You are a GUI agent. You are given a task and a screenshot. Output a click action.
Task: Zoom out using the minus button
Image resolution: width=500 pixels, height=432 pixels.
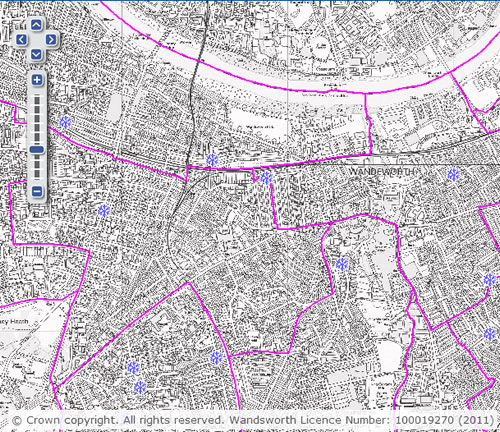click(37, 192)
